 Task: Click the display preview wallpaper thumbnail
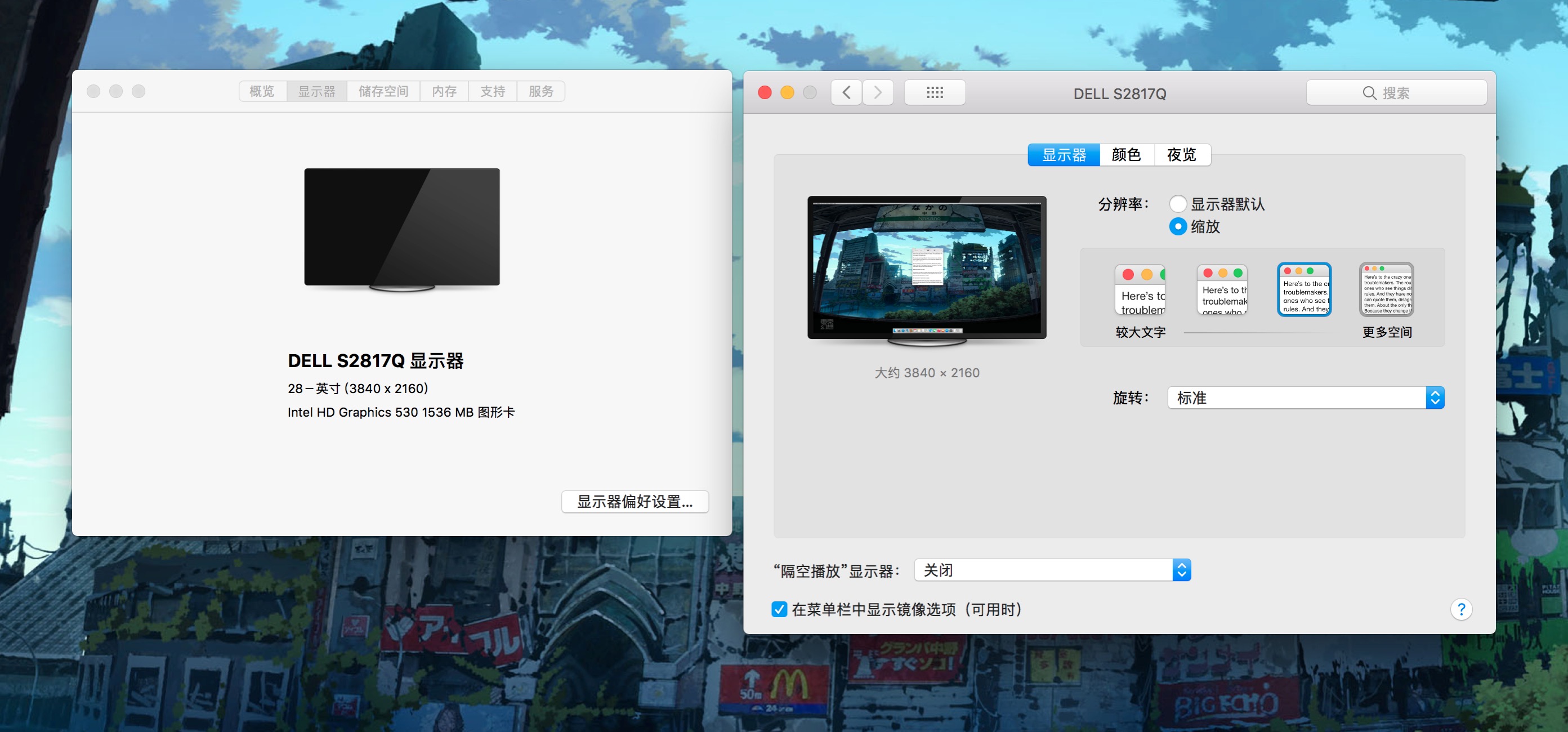926,268
